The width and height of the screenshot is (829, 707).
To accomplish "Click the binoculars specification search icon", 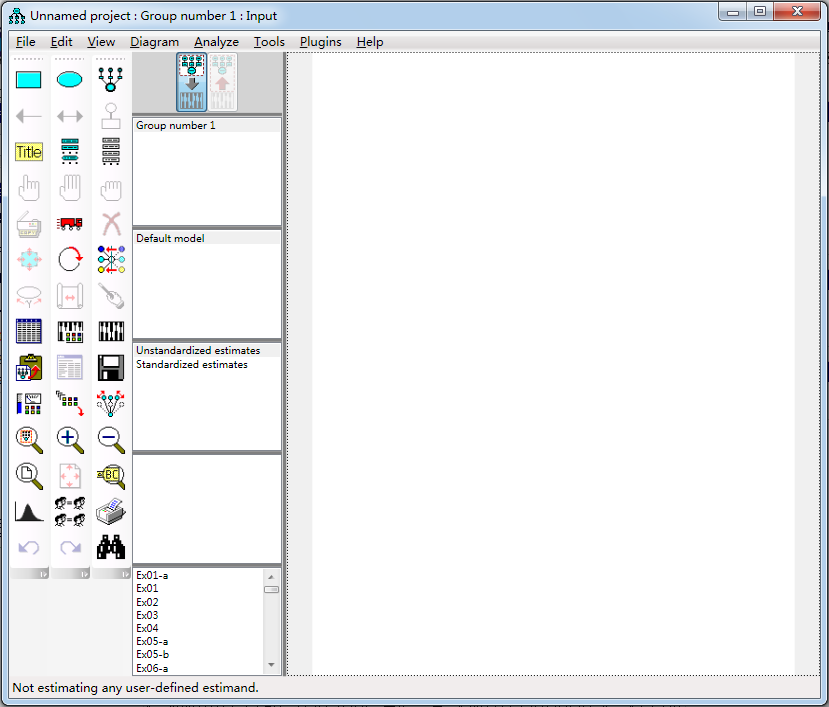I will (111, 548).
